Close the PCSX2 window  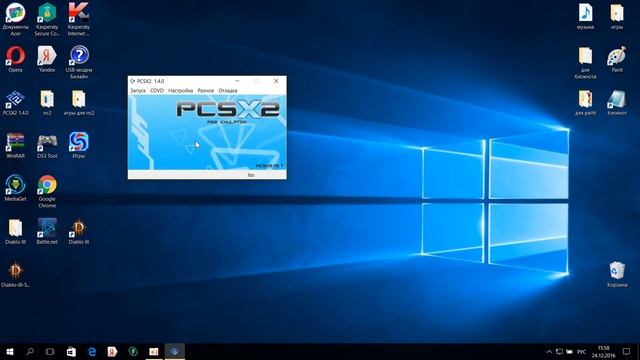pos(276,81)
